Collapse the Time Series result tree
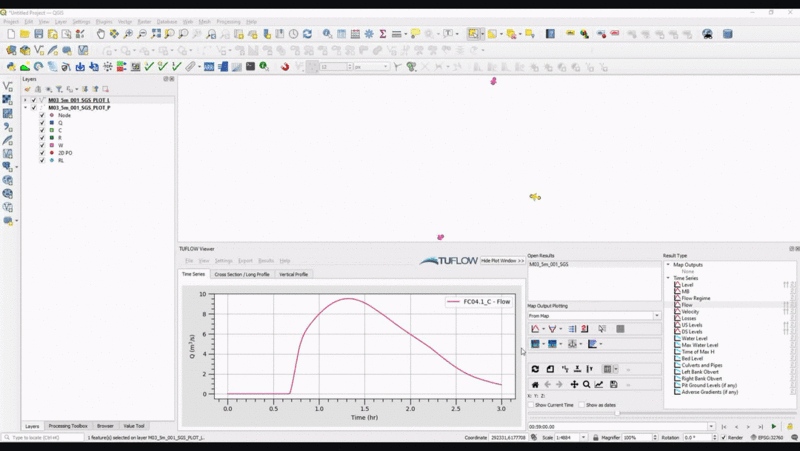800x451 pixels. pyautogui.click(x=669, y=278)
